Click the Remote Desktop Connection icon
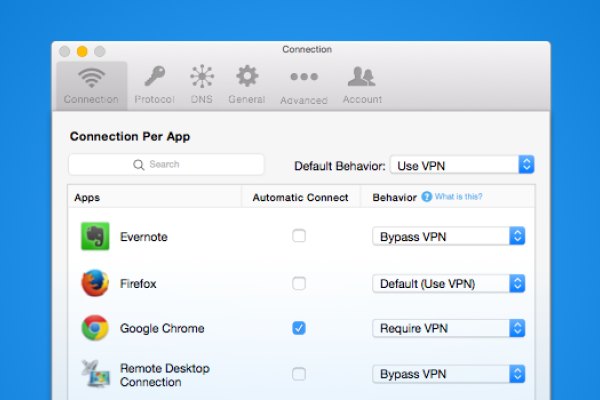Image resolution: width=600 pixels, height=400 pixels. tap(95, 374)
